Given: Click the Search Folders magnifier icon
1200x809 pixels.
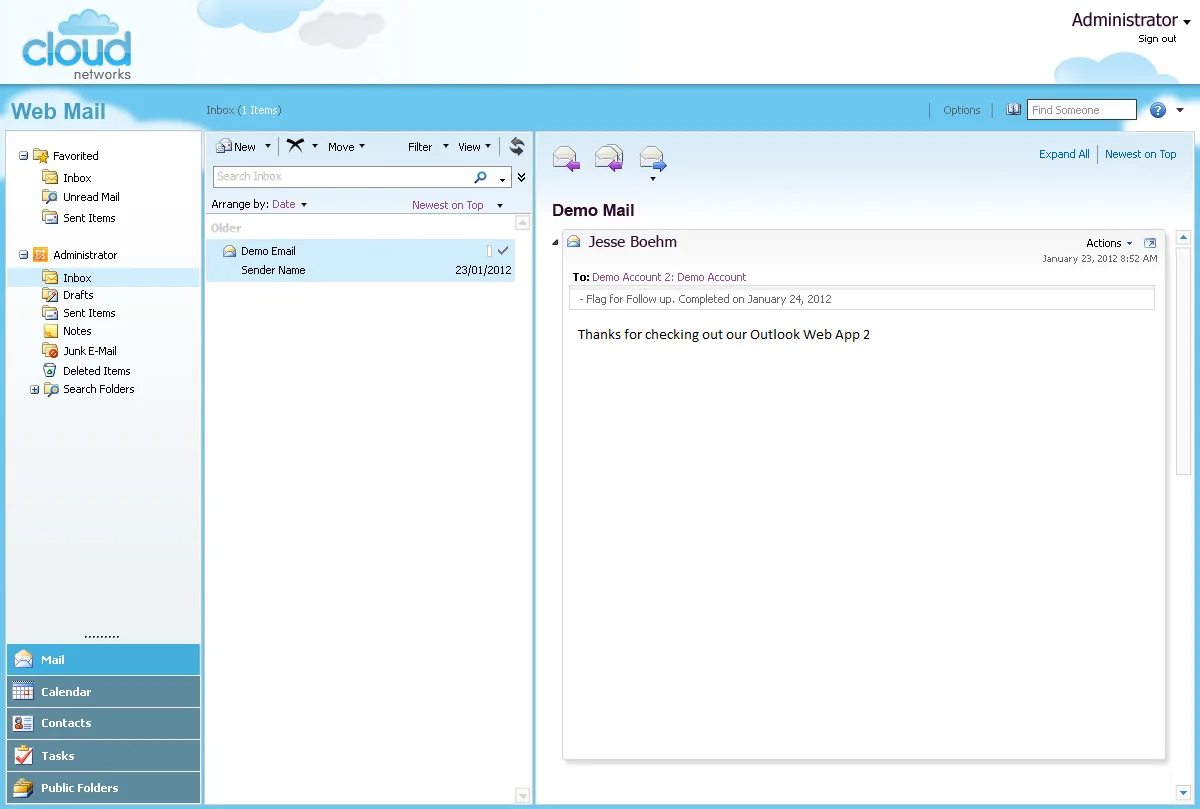Looking at the screenshot, I should click(x=50, y=390).
